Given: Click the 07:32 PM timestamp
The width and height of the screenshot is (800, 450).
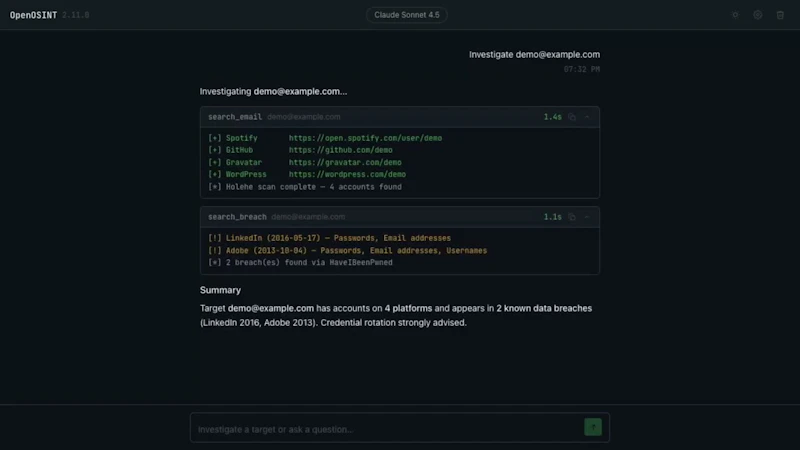Looking at the screenshot, I should tap(582, 69).
